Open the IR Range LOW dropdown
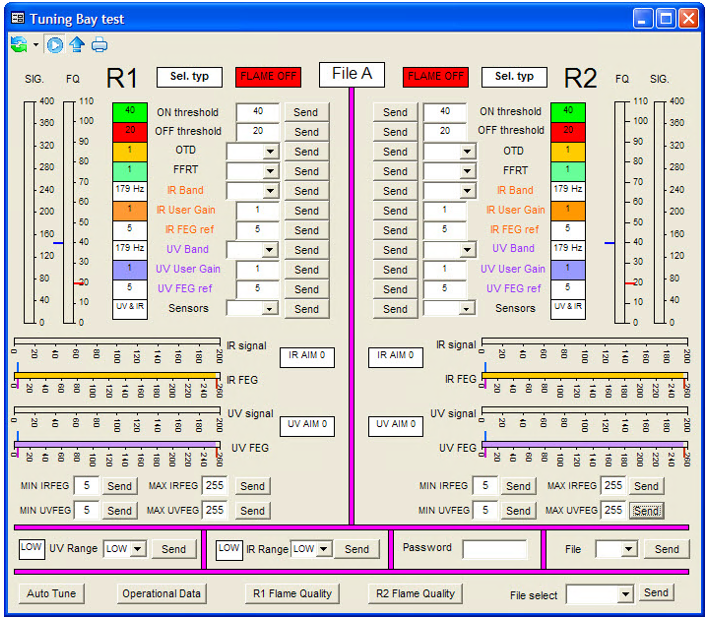The image size is (706, 619). click(x=324, y=549)
